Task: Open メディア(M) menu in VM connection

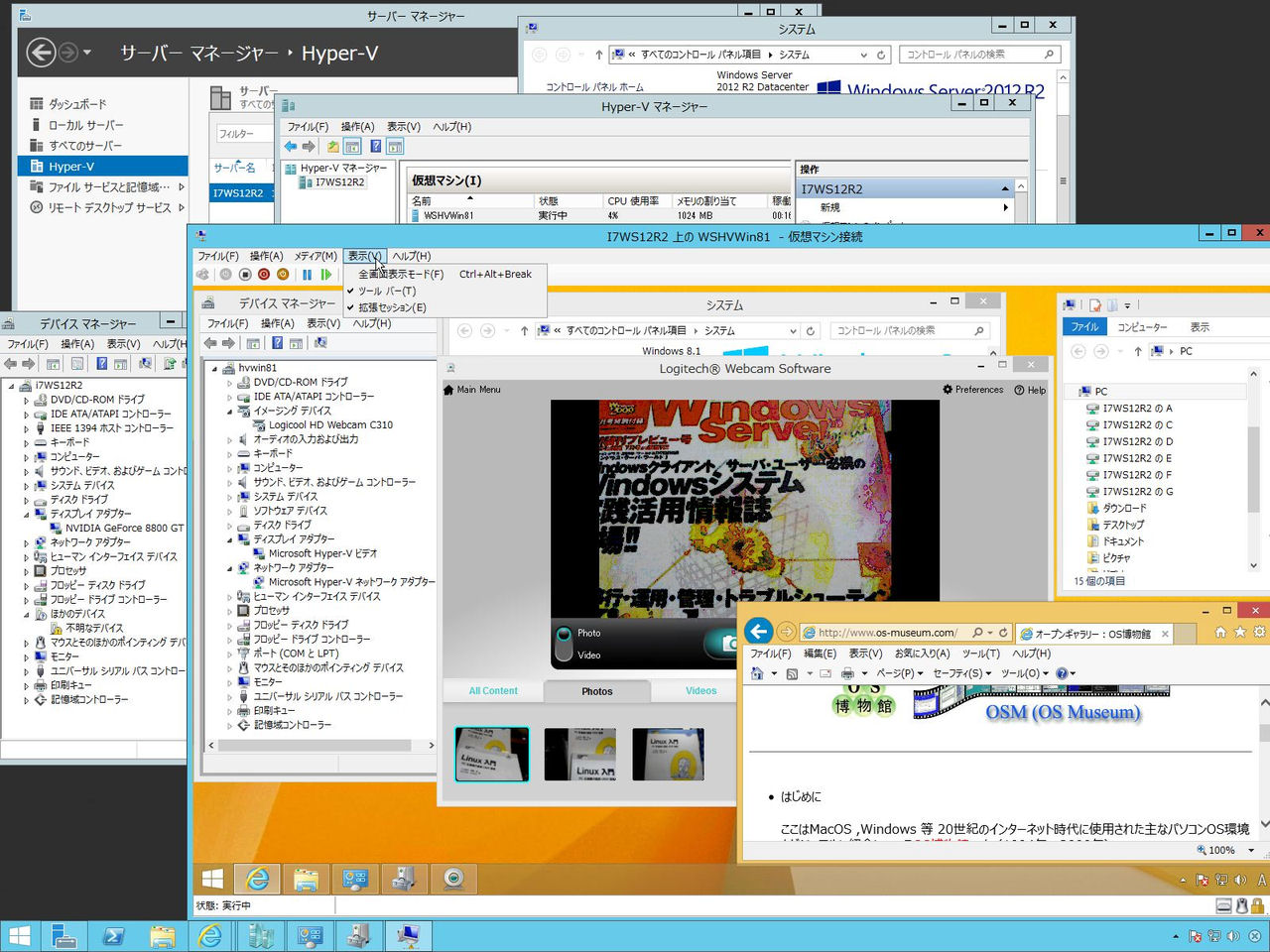Action: click(315, 256)
